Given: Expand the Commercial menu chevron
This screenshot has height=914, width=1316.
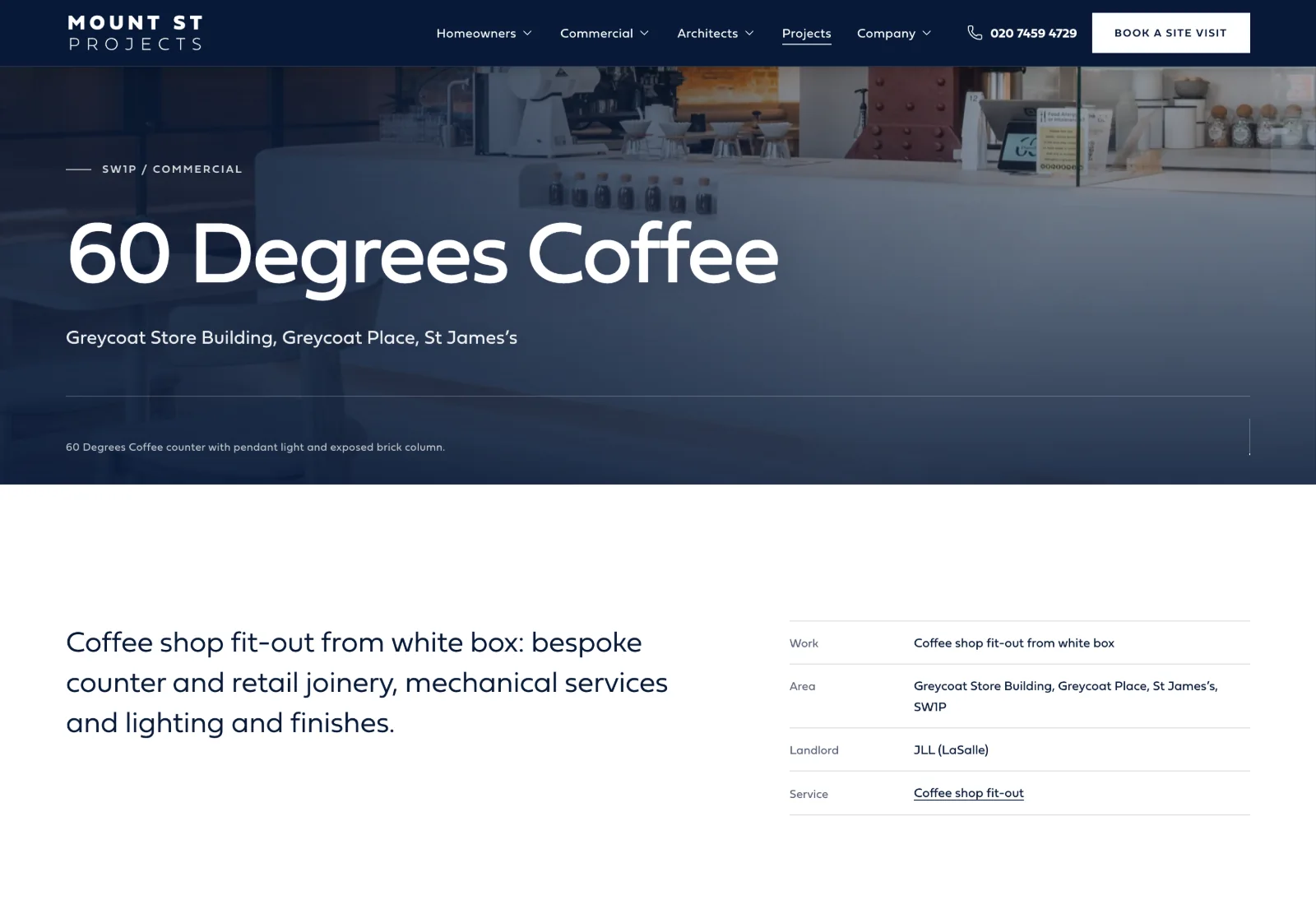Looking at the screenshot, I should (x=644, y=33).
